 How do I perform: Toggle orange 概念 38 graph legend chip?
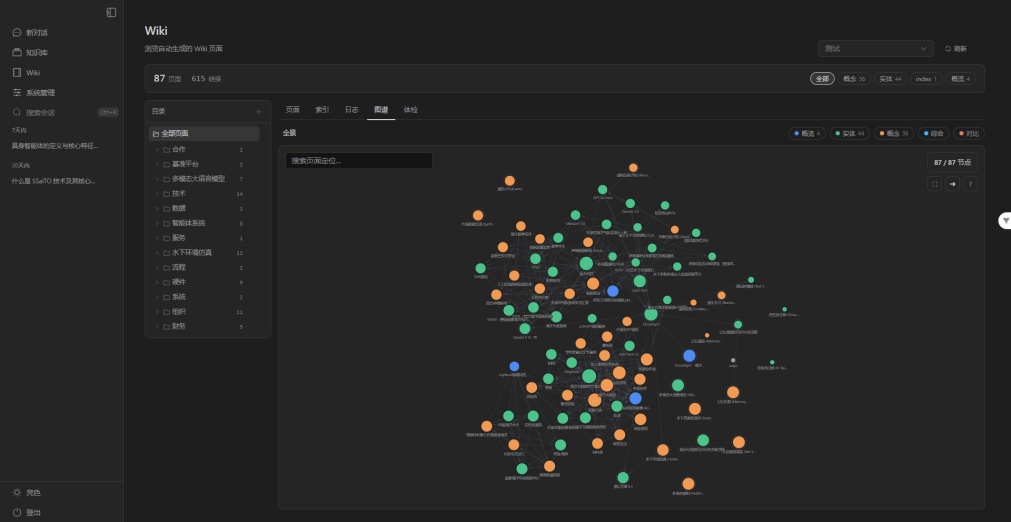894,133
